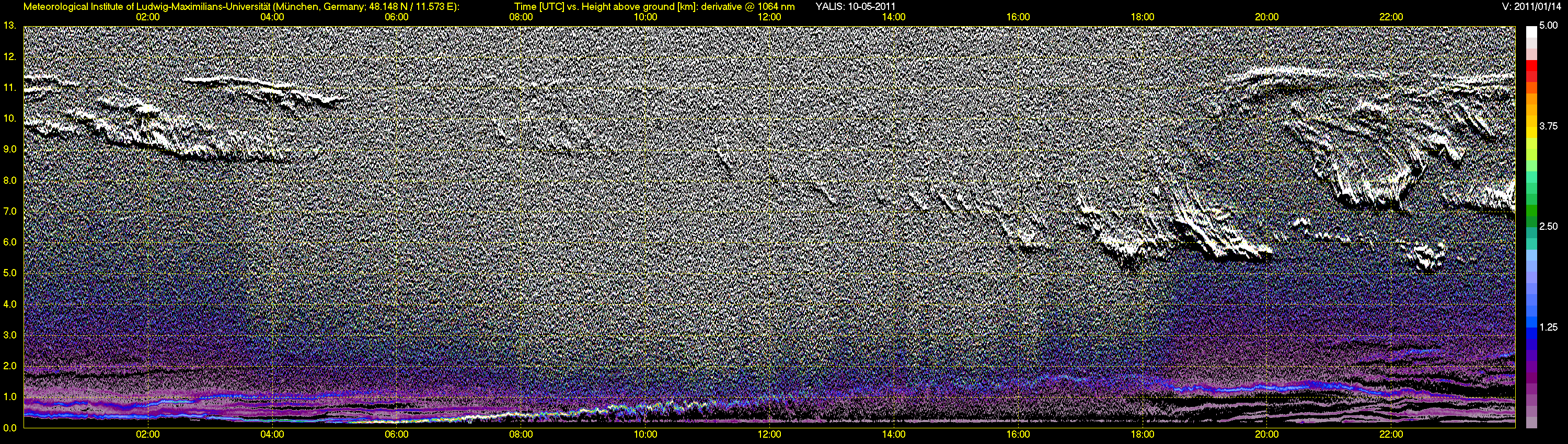Click the 22:00 label on the top time axis
Image resolution: width=1568 pixels, height=444 pixels.
coord(1391,17)
